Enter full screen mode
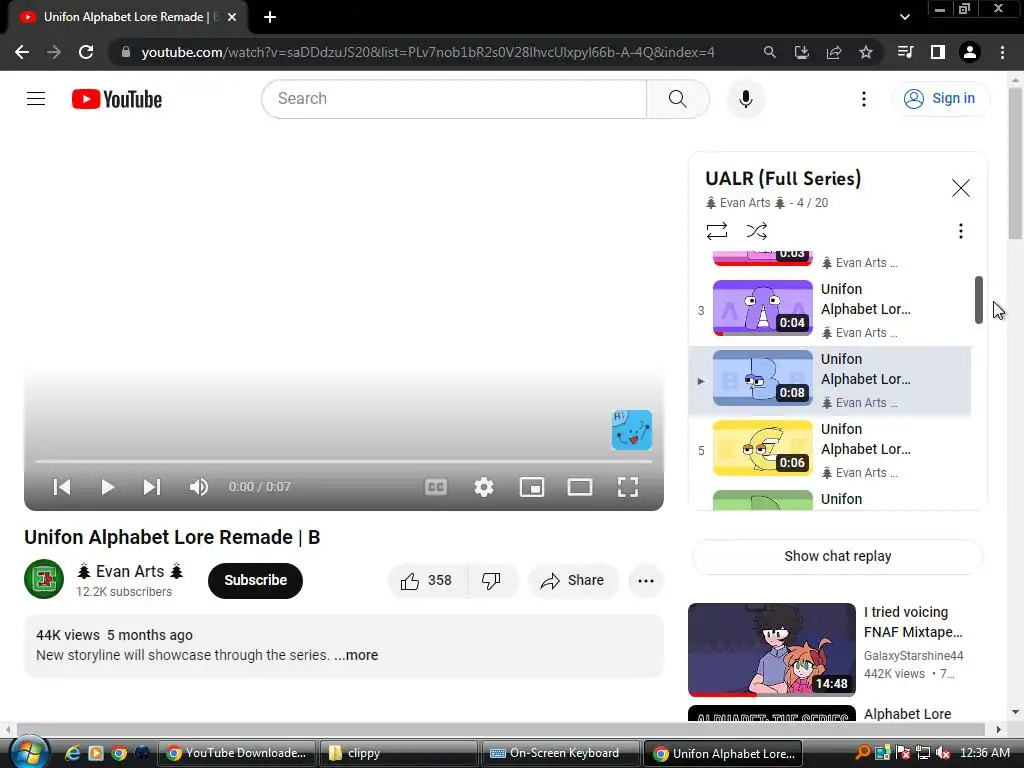 pos(628,487)
